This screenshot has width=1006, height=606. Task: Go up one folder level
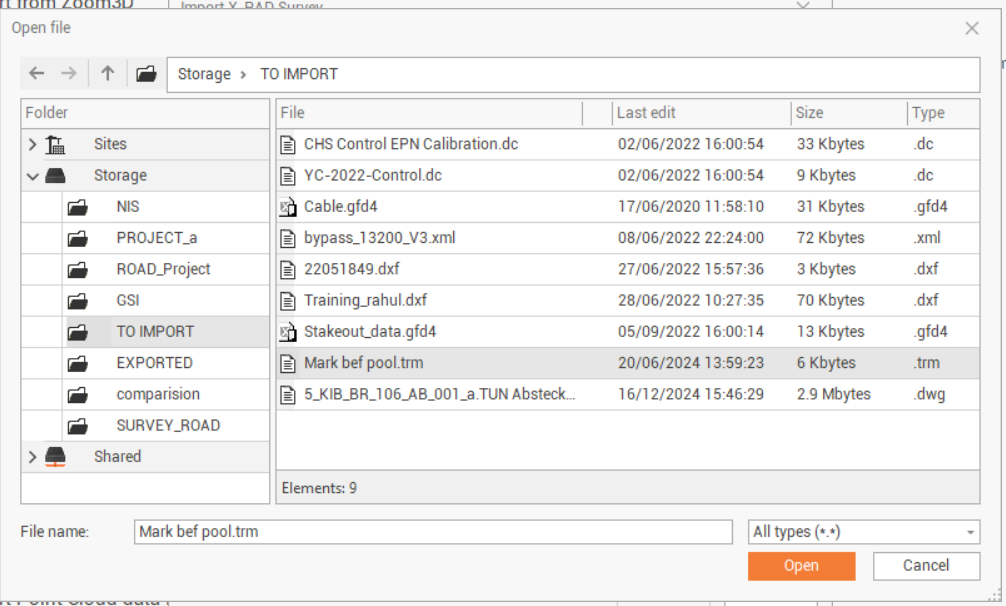(x=107, y=73)
